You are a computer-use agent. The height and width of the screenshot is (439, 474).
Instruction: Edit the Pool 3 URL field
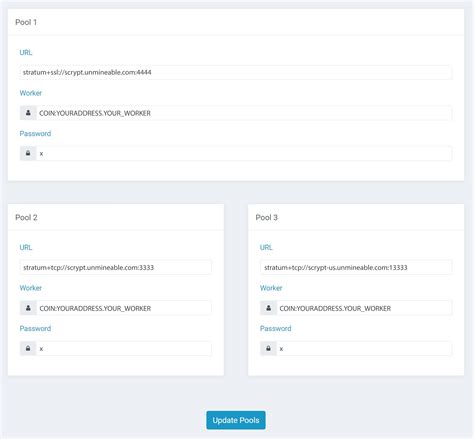coord(356,267)
